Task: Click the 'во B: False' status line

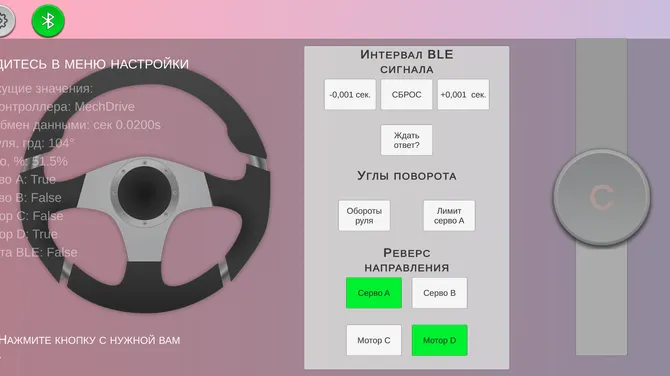Action: [x=31, y=198]
